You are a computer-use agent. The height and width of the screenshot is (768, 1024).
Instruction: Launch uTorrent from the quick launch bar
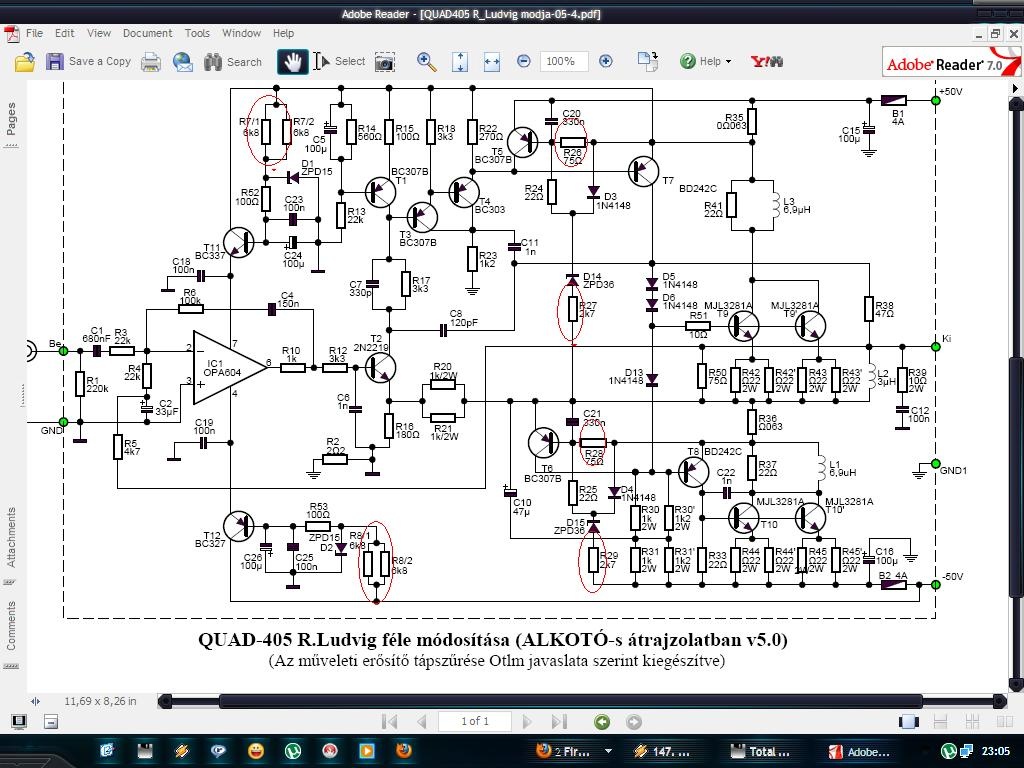293,750
